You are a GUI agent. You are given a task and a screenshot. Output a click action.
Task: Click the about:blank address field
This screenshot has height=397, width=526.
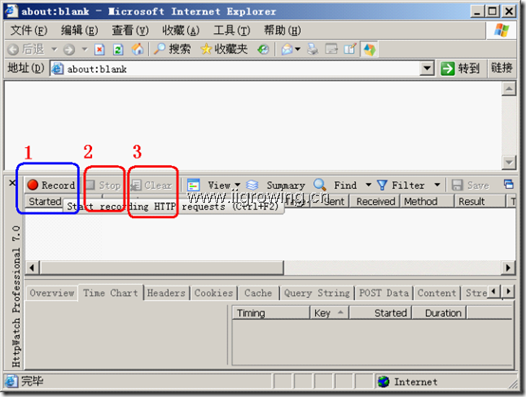tap(235, 69)
